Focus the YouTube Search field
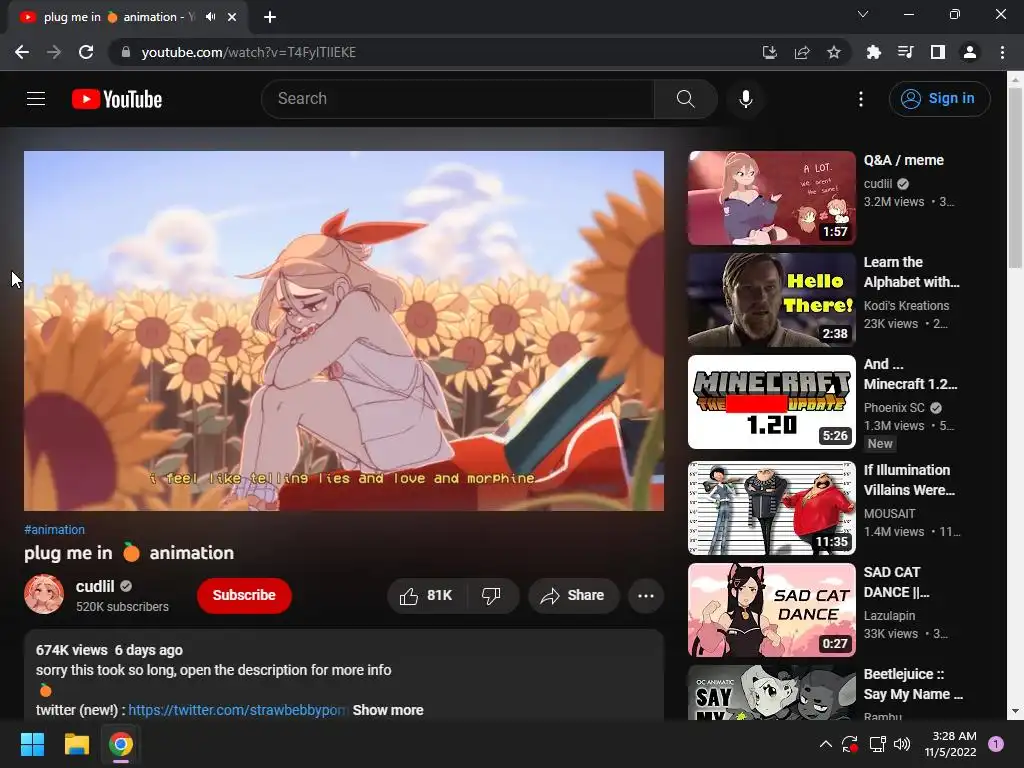This screenshot has width=1024, height=768. 458,99
